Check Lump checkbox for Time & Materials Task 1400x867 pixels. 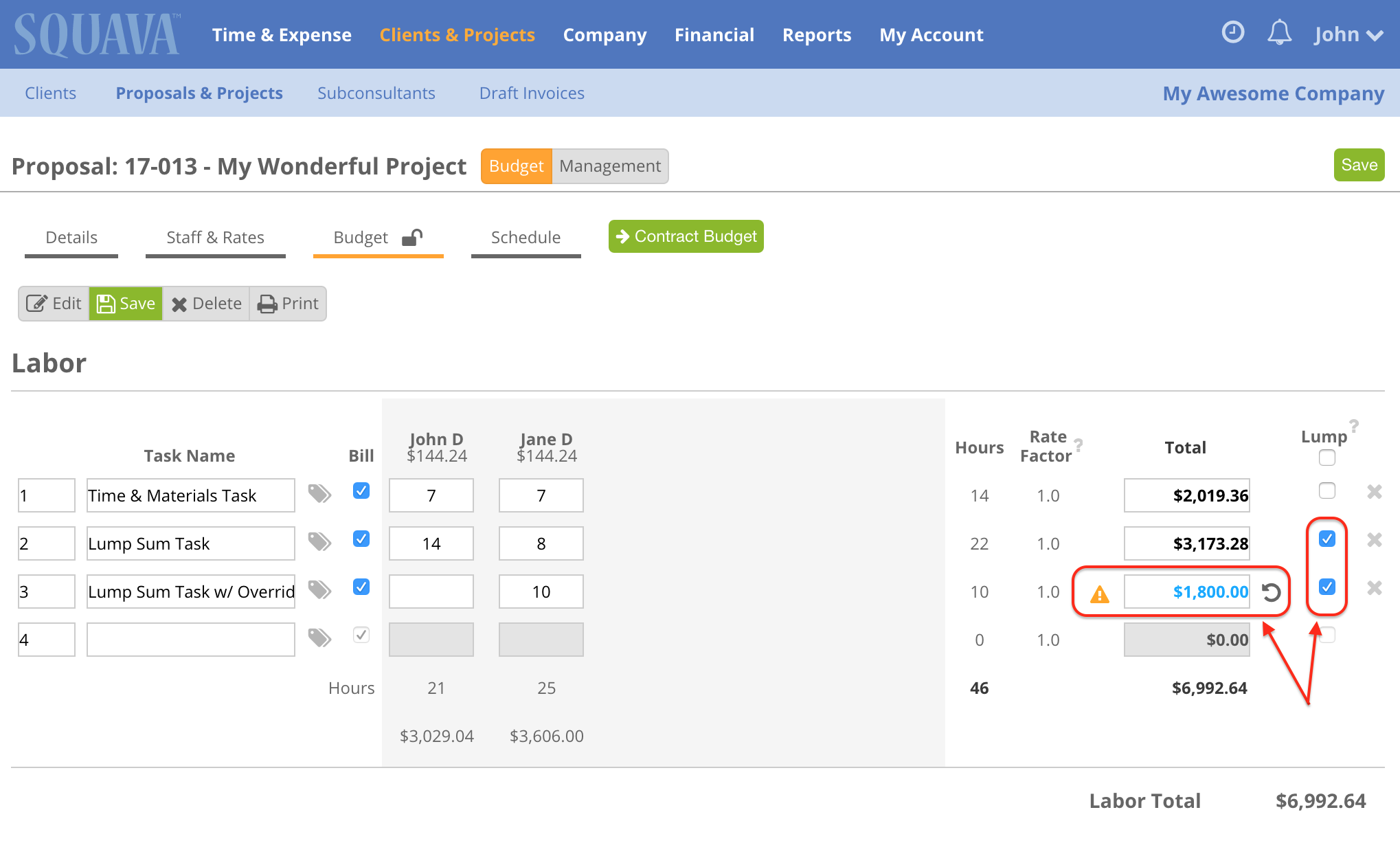click(1327, 491)
